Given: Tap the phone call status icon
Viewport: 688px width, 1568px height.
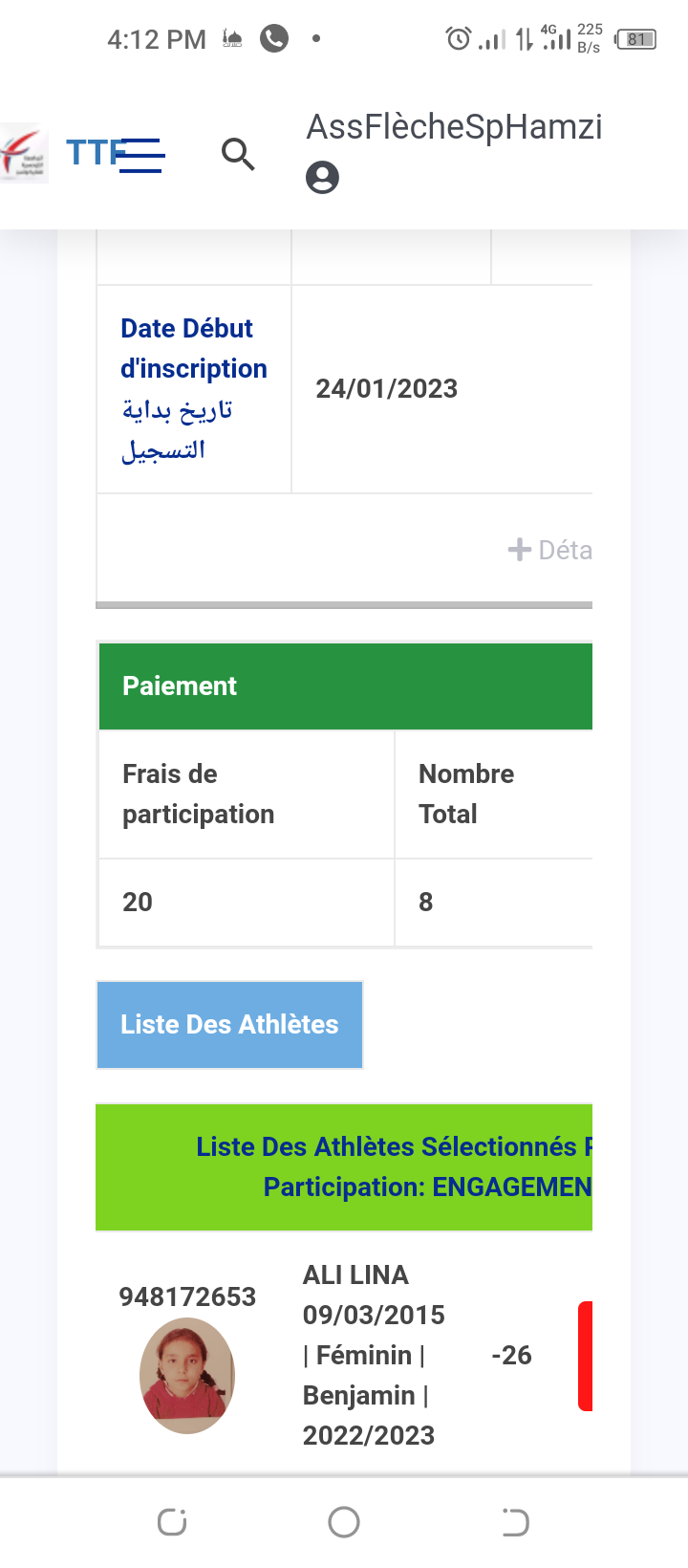Looking at the screenshot, I should pyautogui.click(x=274, y=39).
